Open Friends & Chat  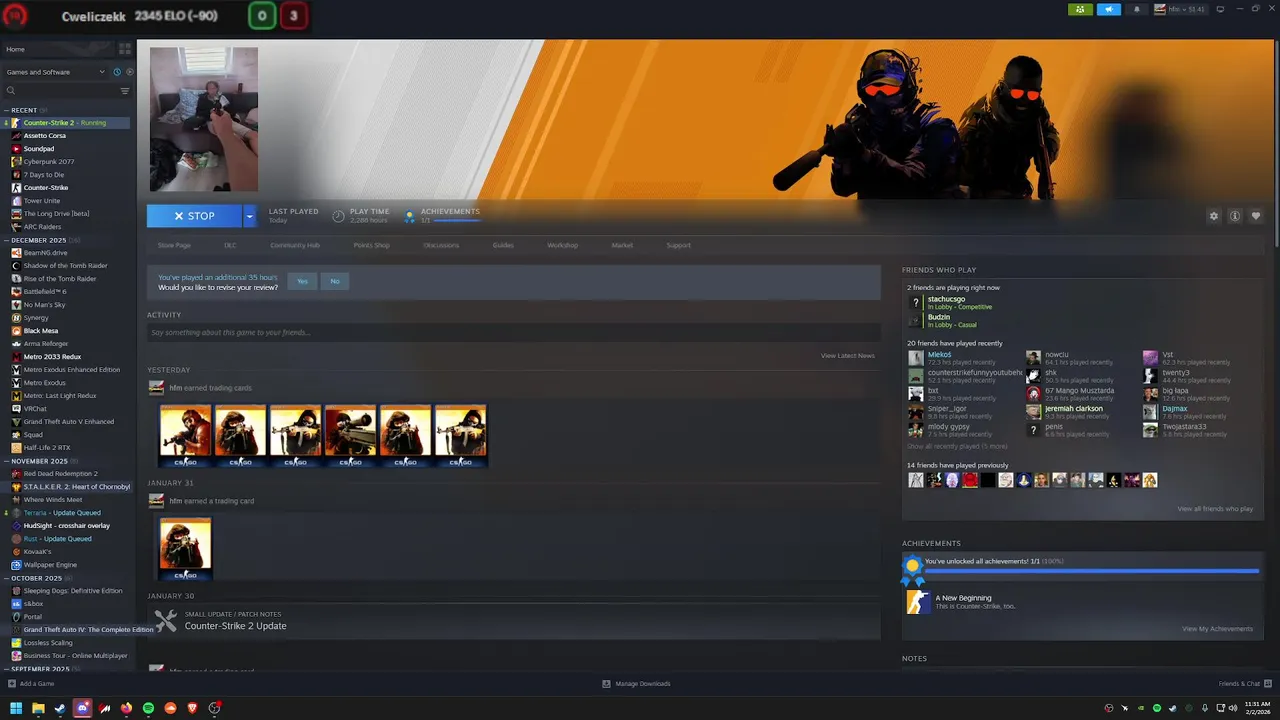click(1245, 684)
